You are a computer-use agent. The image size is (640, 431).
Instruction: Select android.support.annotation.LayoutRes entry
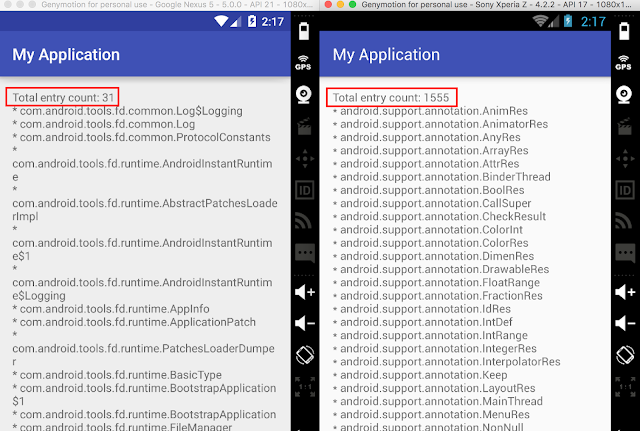coord(434,388)
